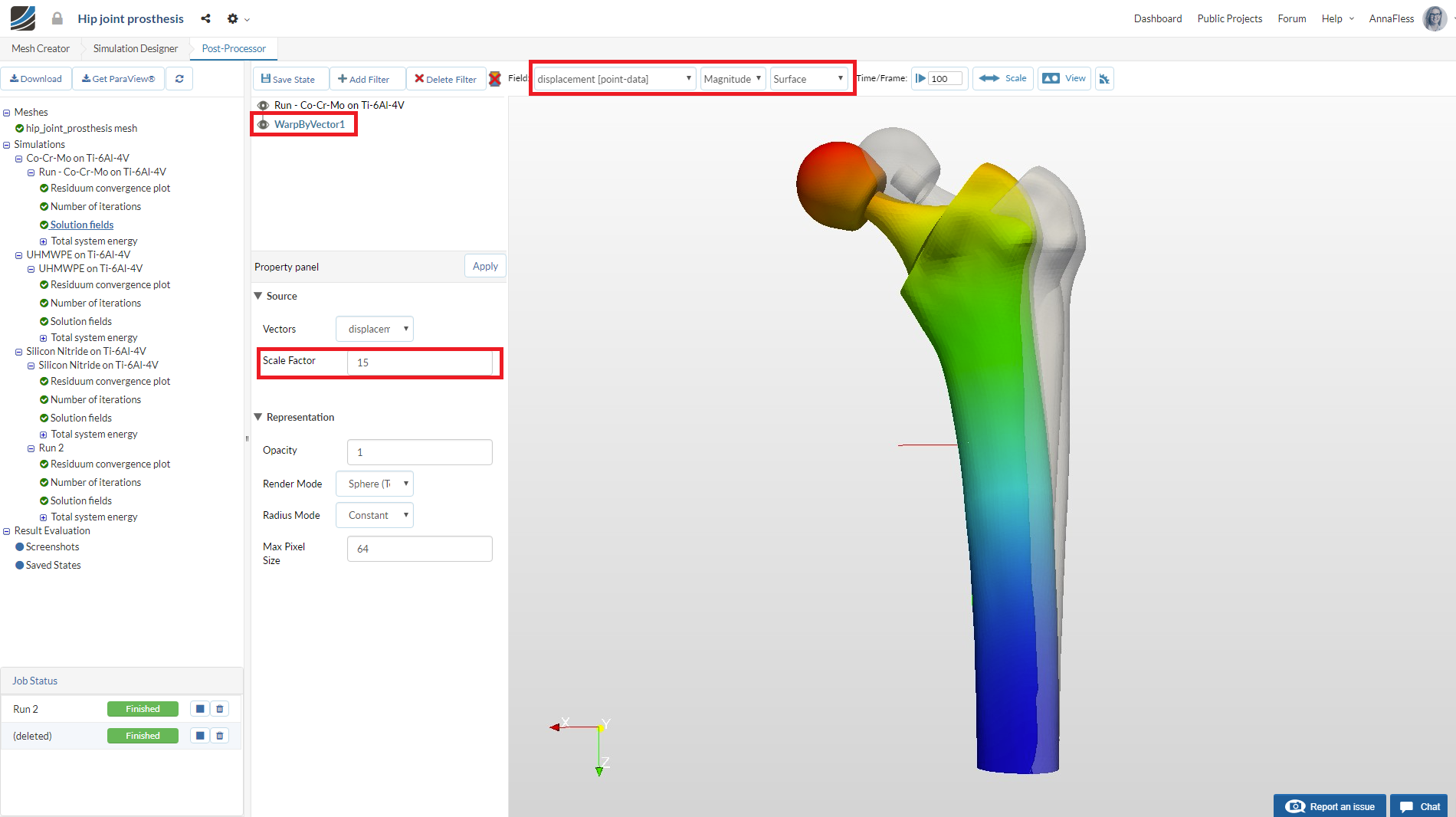1456x817 pixels.
Task: Delete the selected filter
Action: coord(445,79)
